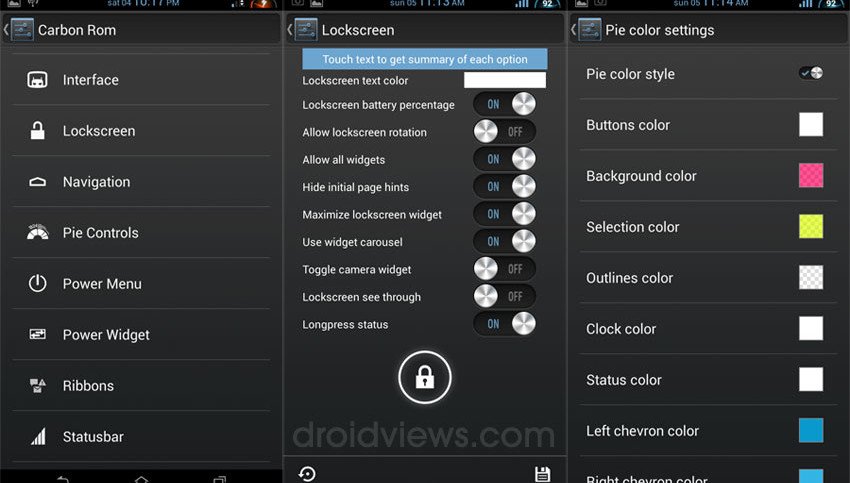
Task: Turn off Lockscreen battery percentage switch
Action: click(x=504, y=104)
